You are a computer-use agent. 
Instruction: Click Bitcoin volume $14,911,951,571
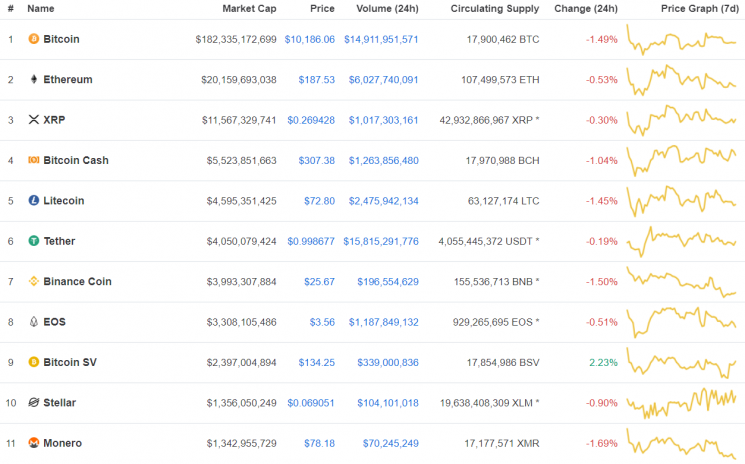(x=381, y=39)
